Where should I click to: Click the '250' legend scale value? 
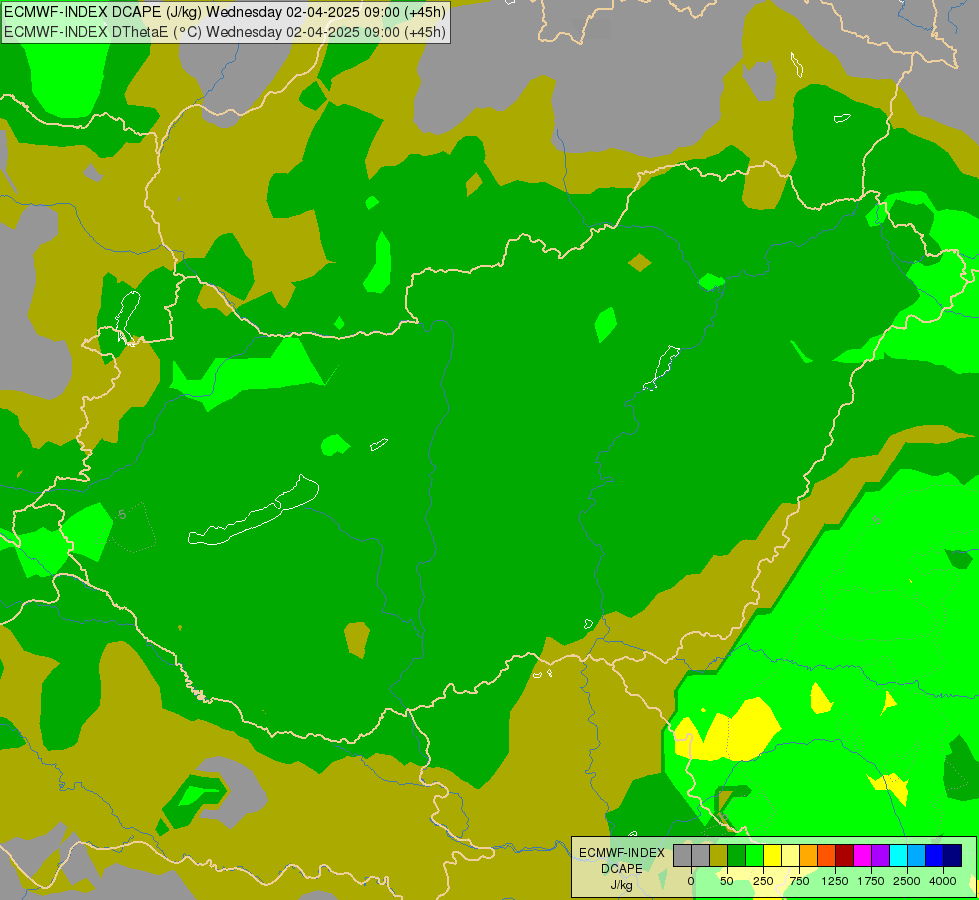763,881
